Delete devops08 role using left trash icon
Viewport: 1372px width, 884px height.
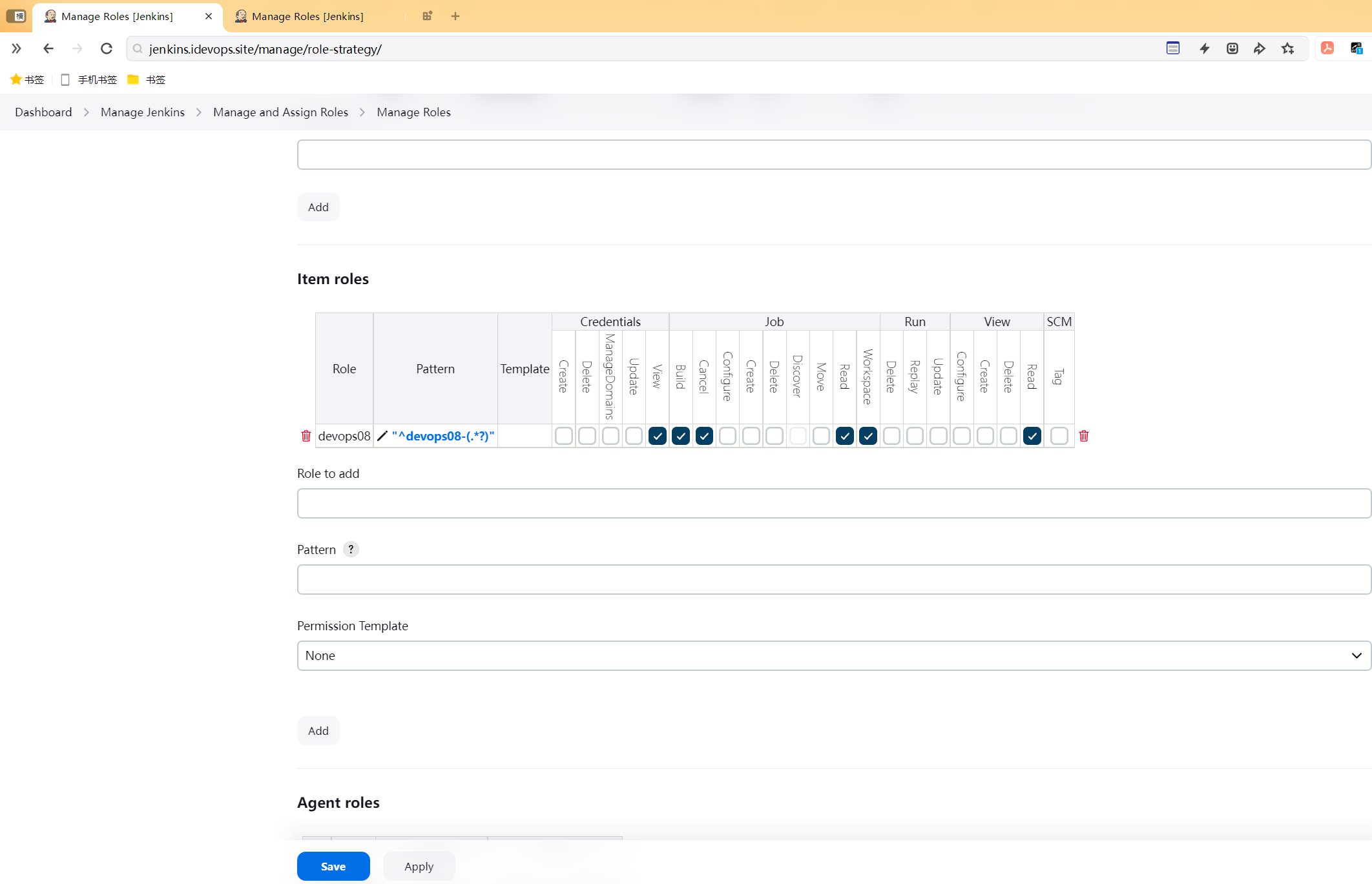[306, 436]
